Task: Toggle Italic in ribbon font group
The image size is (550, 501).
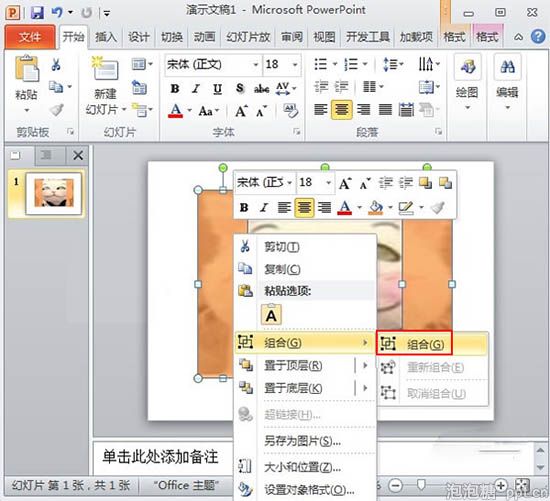Action: [196, 89]
